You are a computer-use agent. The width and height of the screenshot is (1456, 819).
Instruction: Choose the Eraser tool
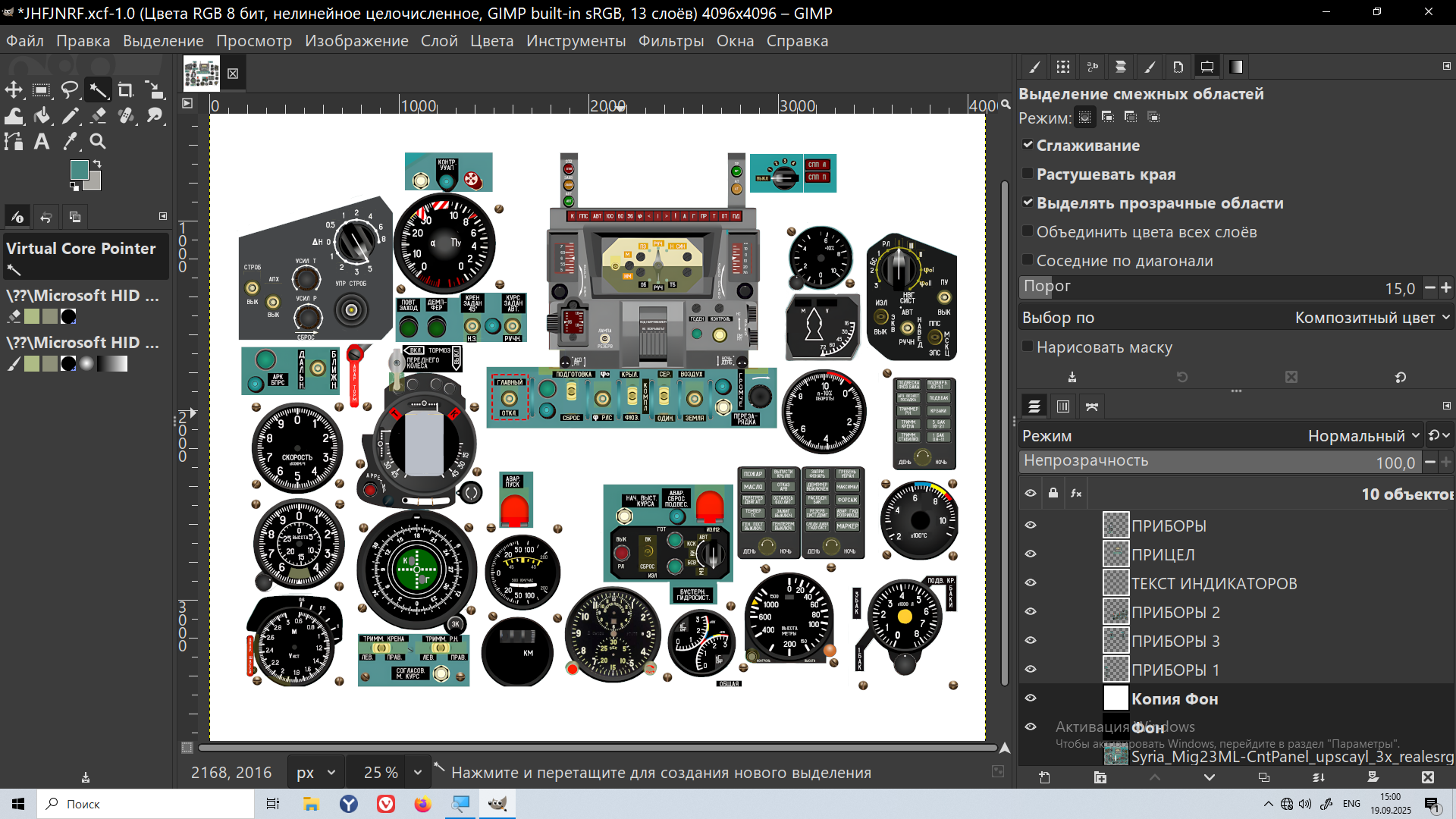pos(98,116)
